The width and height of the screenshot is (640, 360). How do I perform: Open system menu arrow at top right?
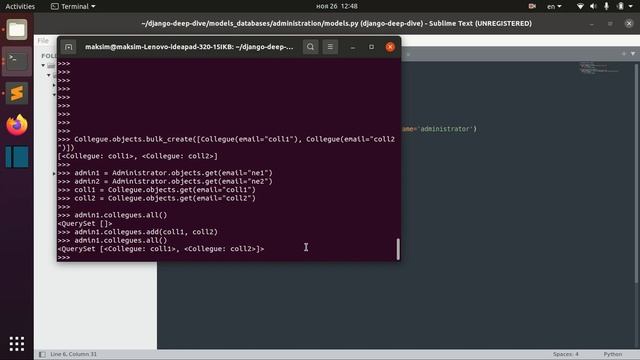[631, 6]
